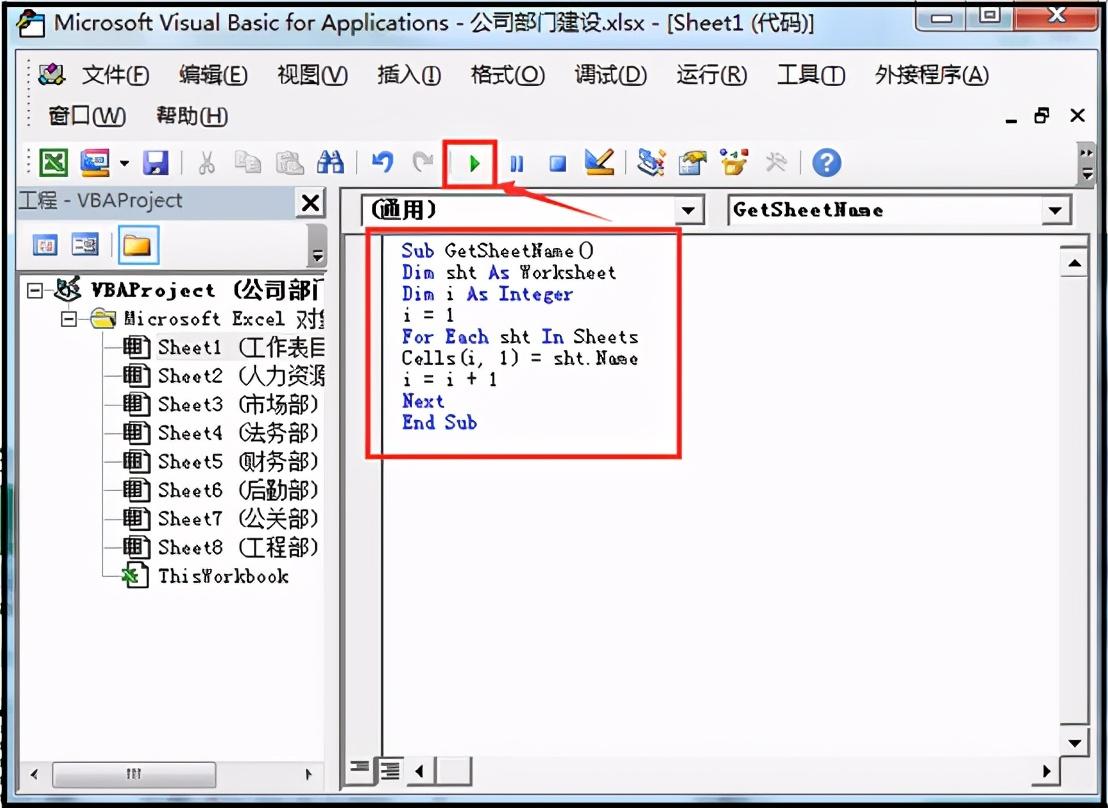Open the 插入(I) menu

[408, 74]
